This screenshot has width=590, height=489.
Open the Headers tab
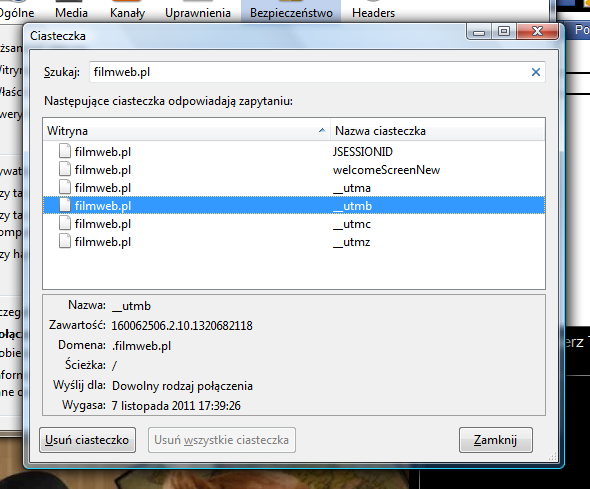pos(373,13)
